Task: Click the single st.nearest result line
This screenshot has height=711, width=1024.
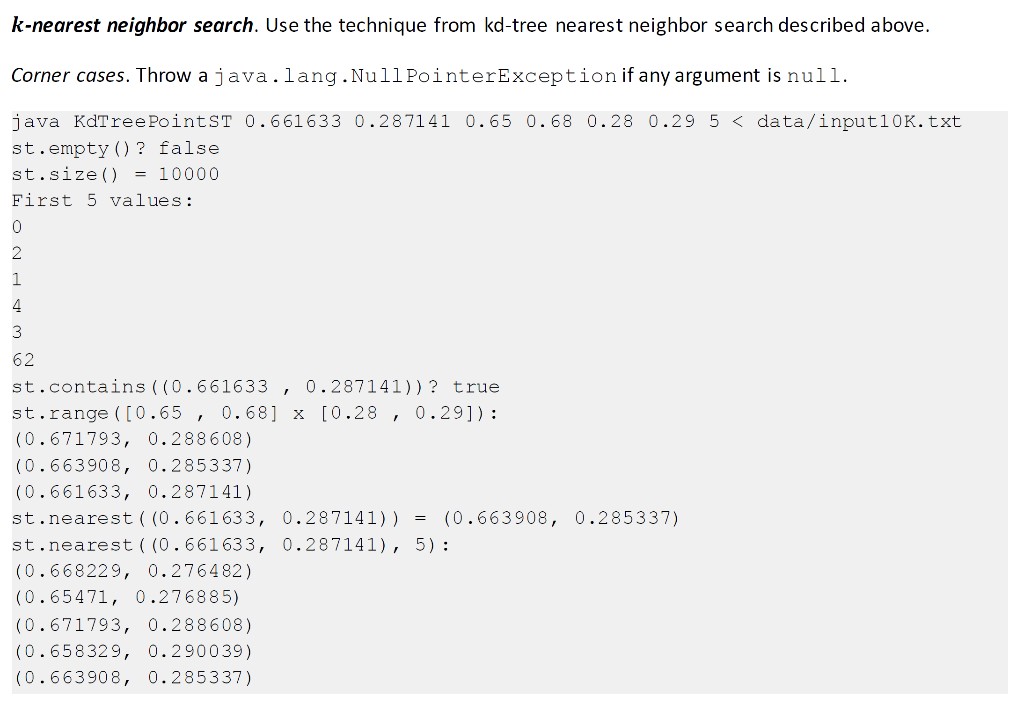Action: (345, 519)
